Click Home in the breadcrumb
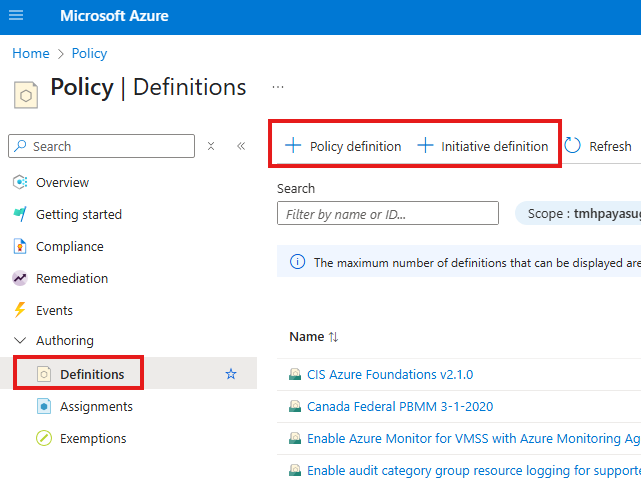This screenshot has height=483, width=641. click(x=31, y=53)
